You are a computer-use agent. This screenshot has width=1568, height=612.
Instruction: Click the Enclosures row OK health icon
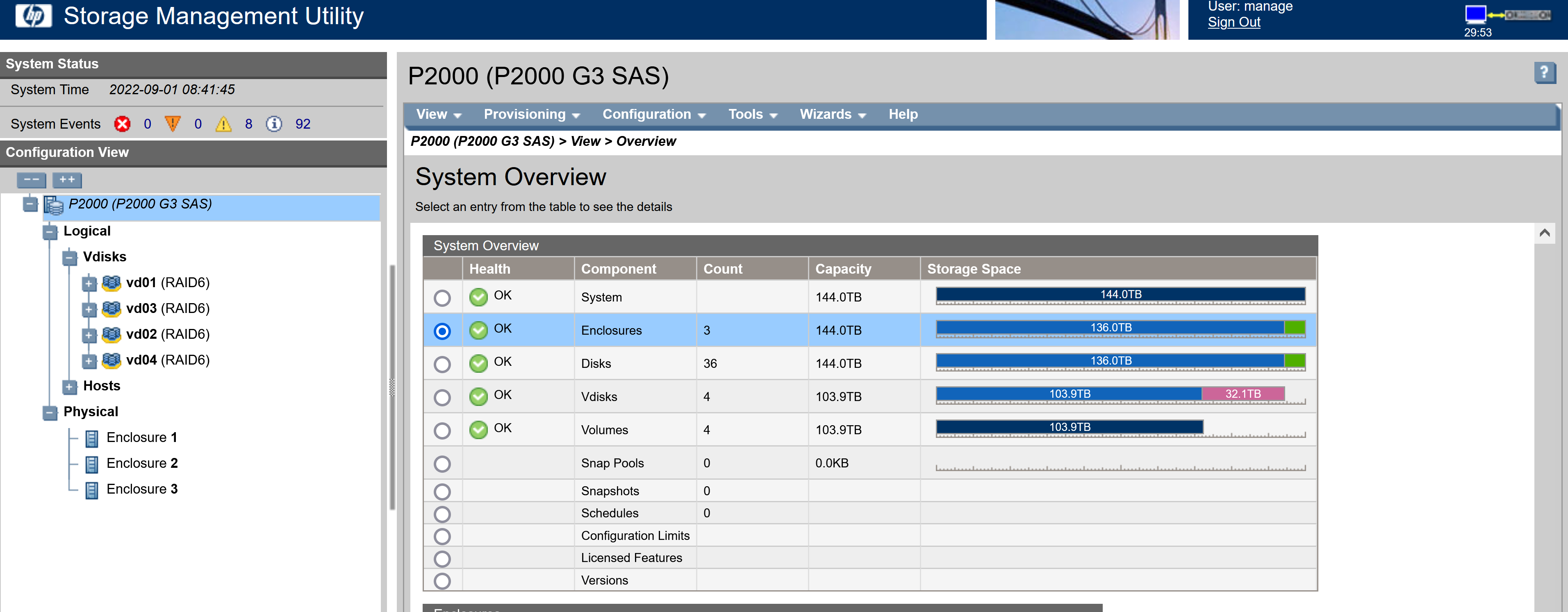478,330
